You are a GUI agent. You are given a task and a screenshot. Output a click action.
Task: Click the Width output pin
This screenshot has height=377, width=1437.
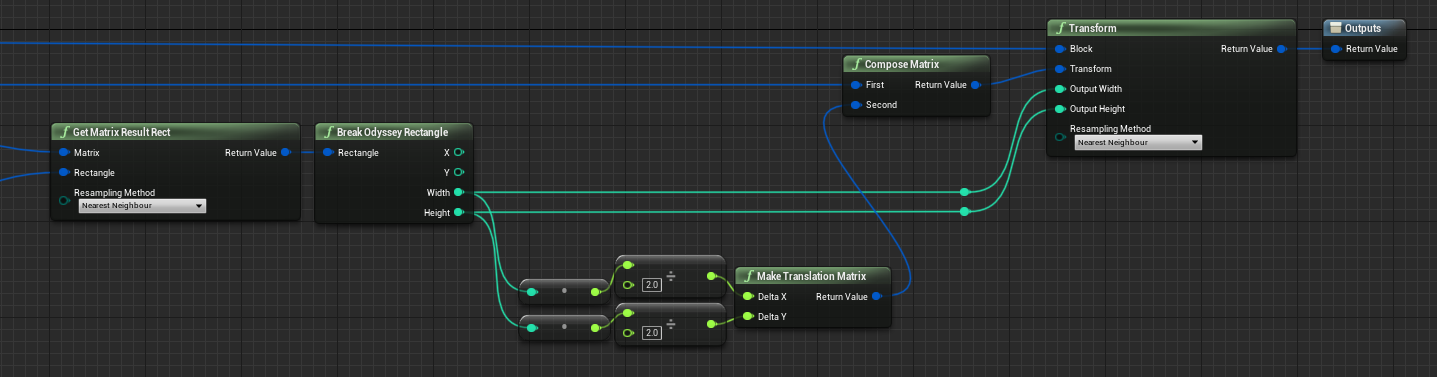coord(458,192)
